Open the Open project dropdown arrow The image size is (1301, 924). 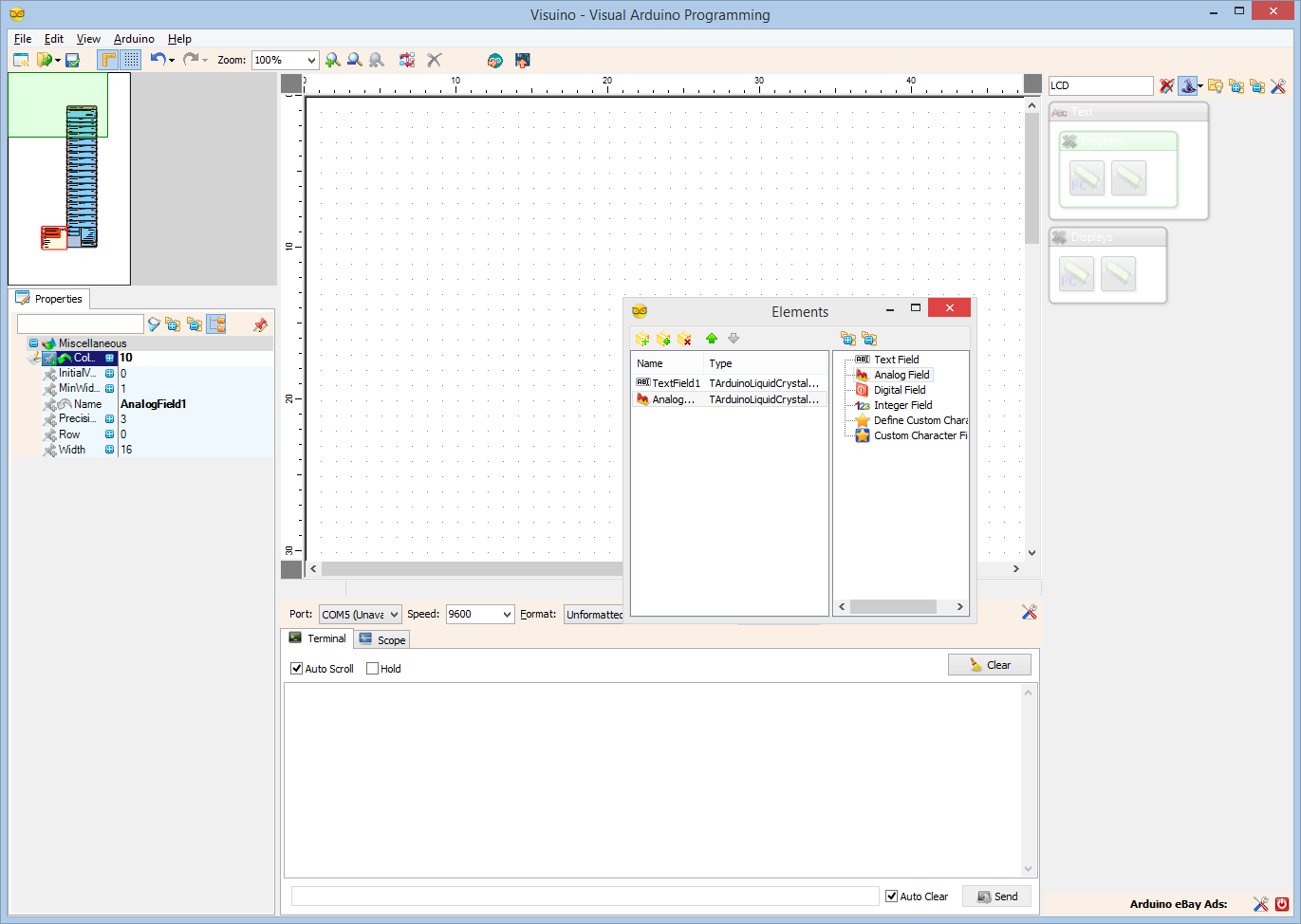pyautogui.click(x=58, y=61)
